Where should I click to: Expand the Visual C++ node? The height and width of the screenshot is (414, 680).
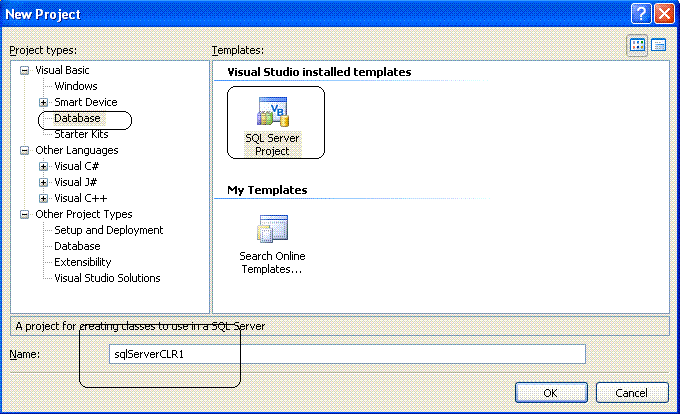(x=43, y=199)
